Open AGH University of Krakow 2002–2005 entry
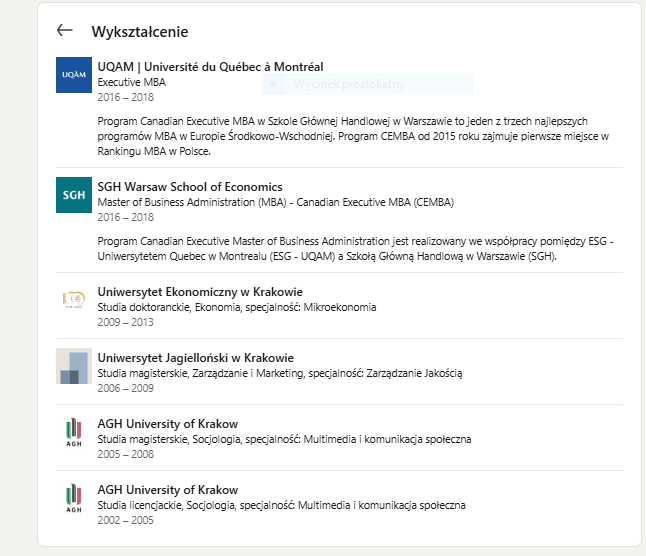Image resolution: width=646 pixels, height=556 pixels. coord(168,490)
